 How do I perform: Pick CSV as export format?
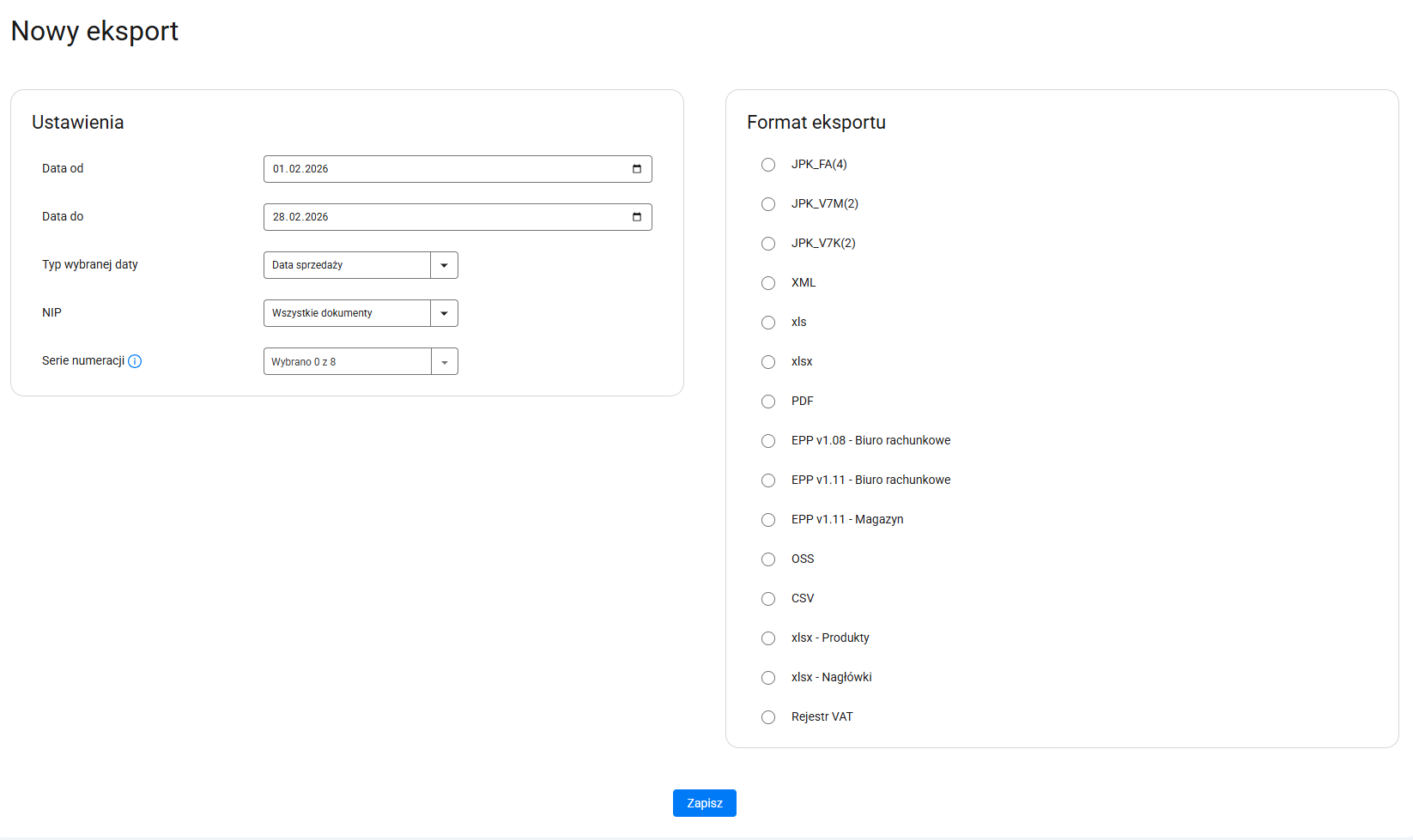pos(768,599)
